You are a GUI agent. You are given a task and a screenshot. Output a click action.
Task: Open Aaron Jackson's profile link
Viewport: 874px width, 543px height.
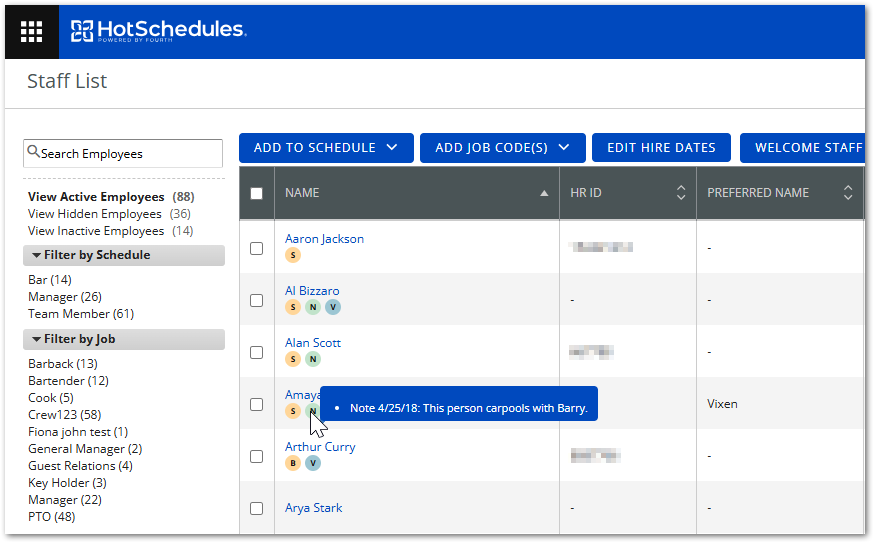324,239
